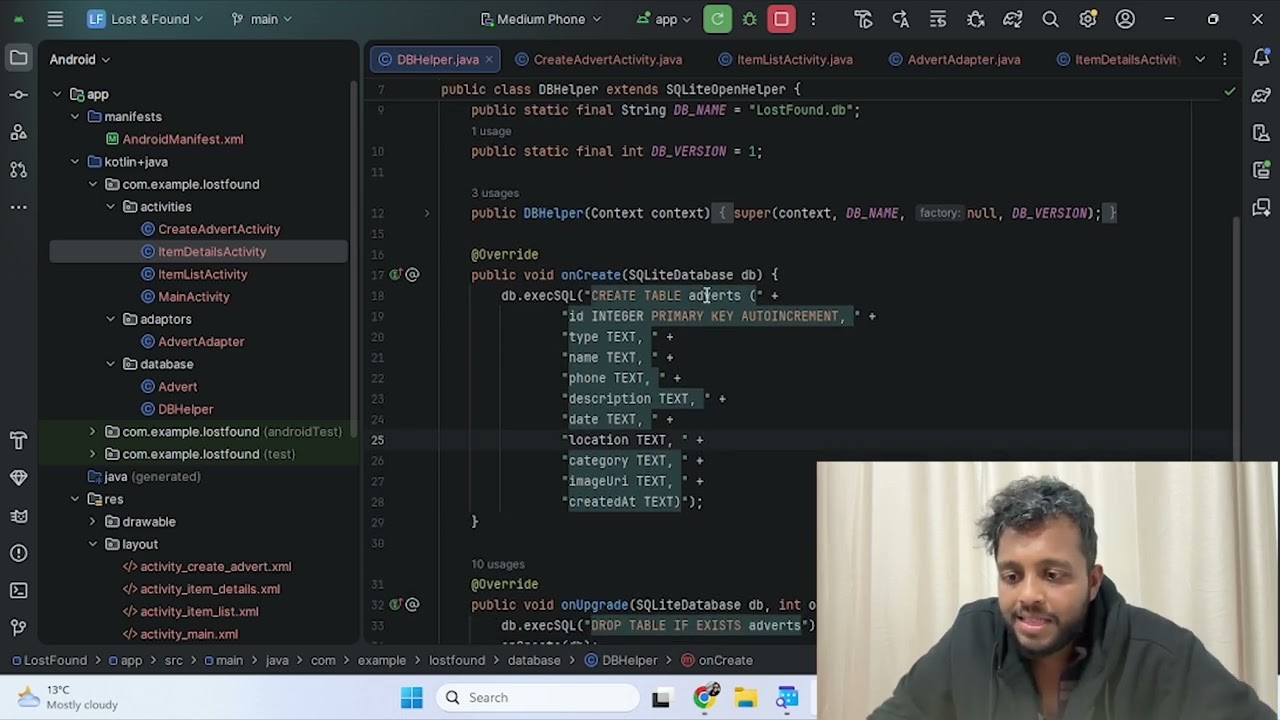Select ItemDetailsActivity in the project tree
1280x720 pixels.
(x=212, y=252)
